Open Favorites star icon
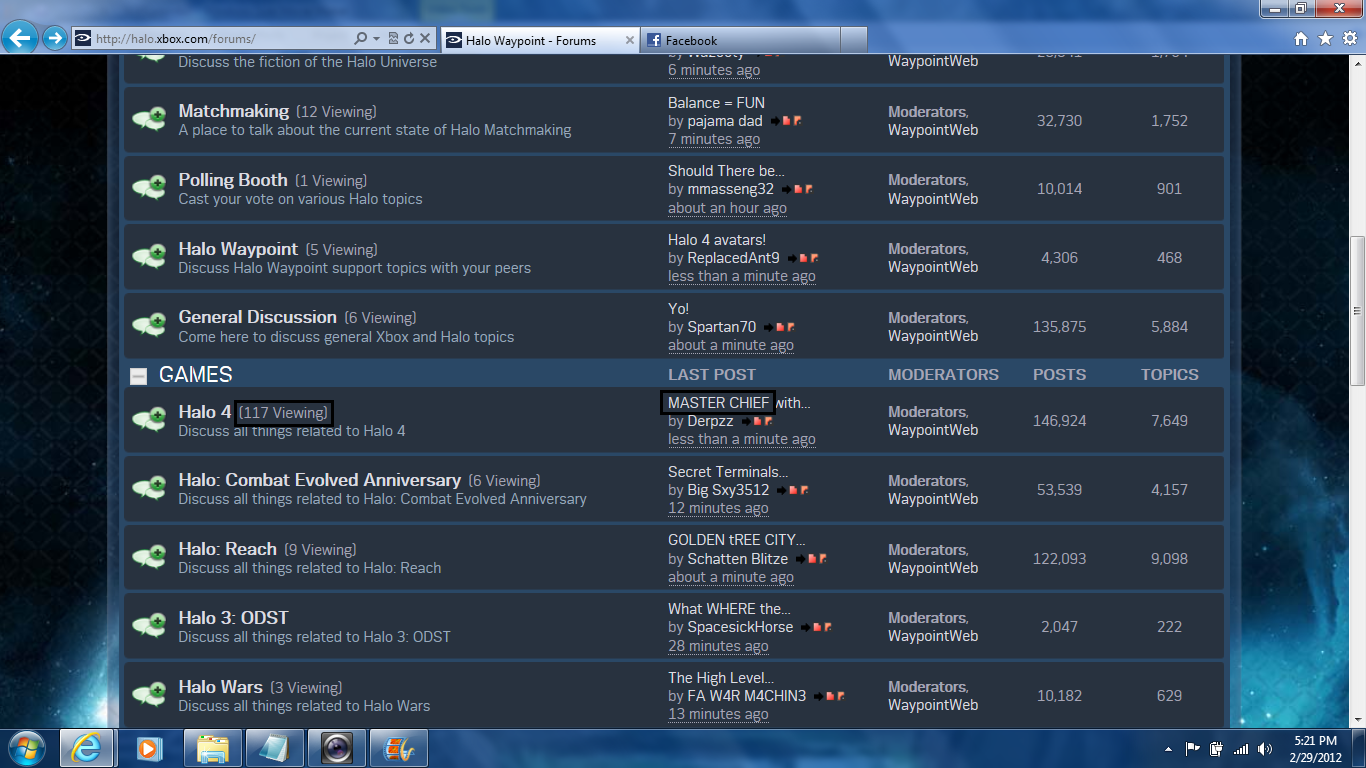Screen dimensions: 1366x768 pyautogui.click(x=1325, y=39)
